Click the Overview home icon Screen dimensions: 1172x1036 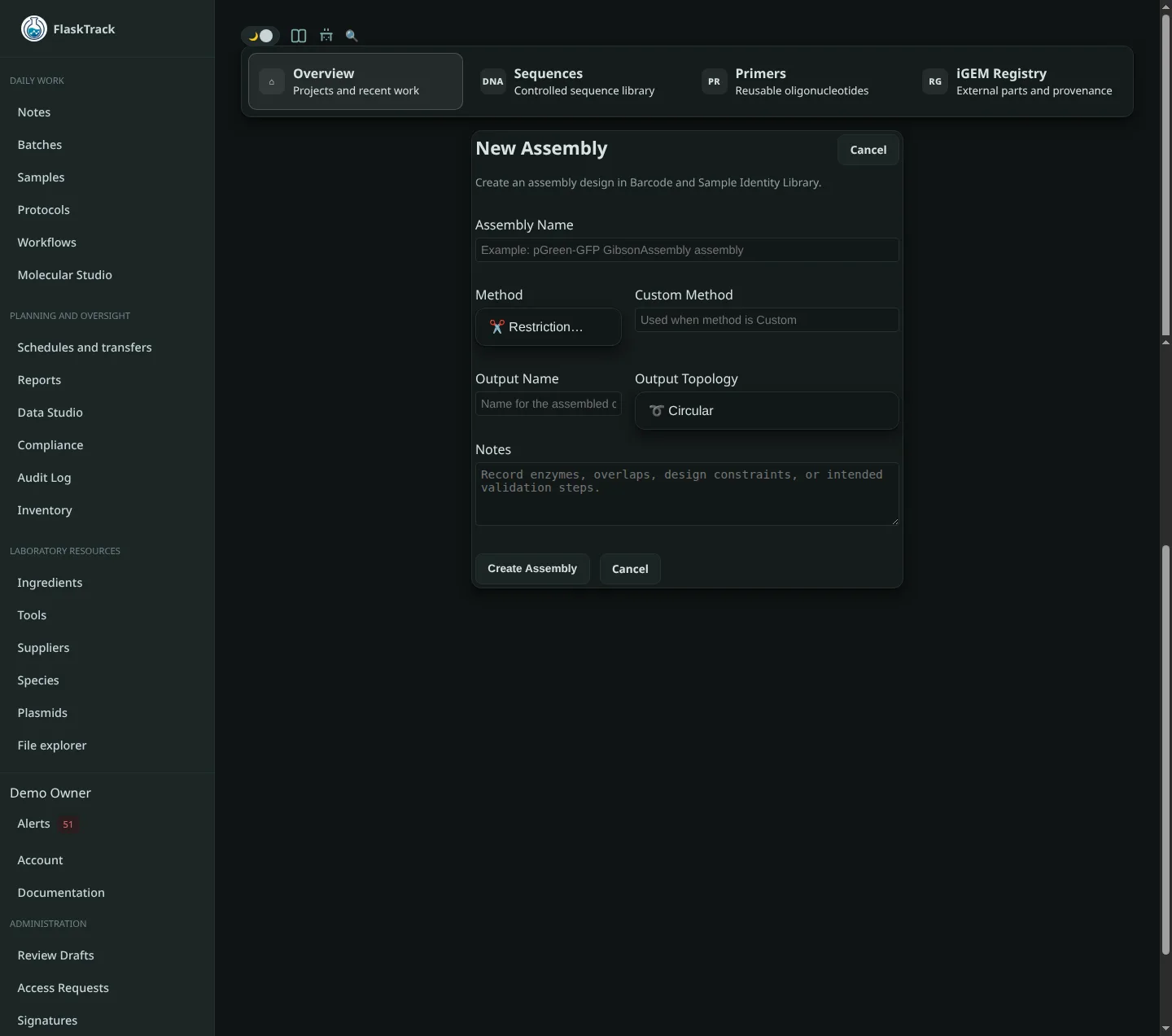[x=272, y=81]
